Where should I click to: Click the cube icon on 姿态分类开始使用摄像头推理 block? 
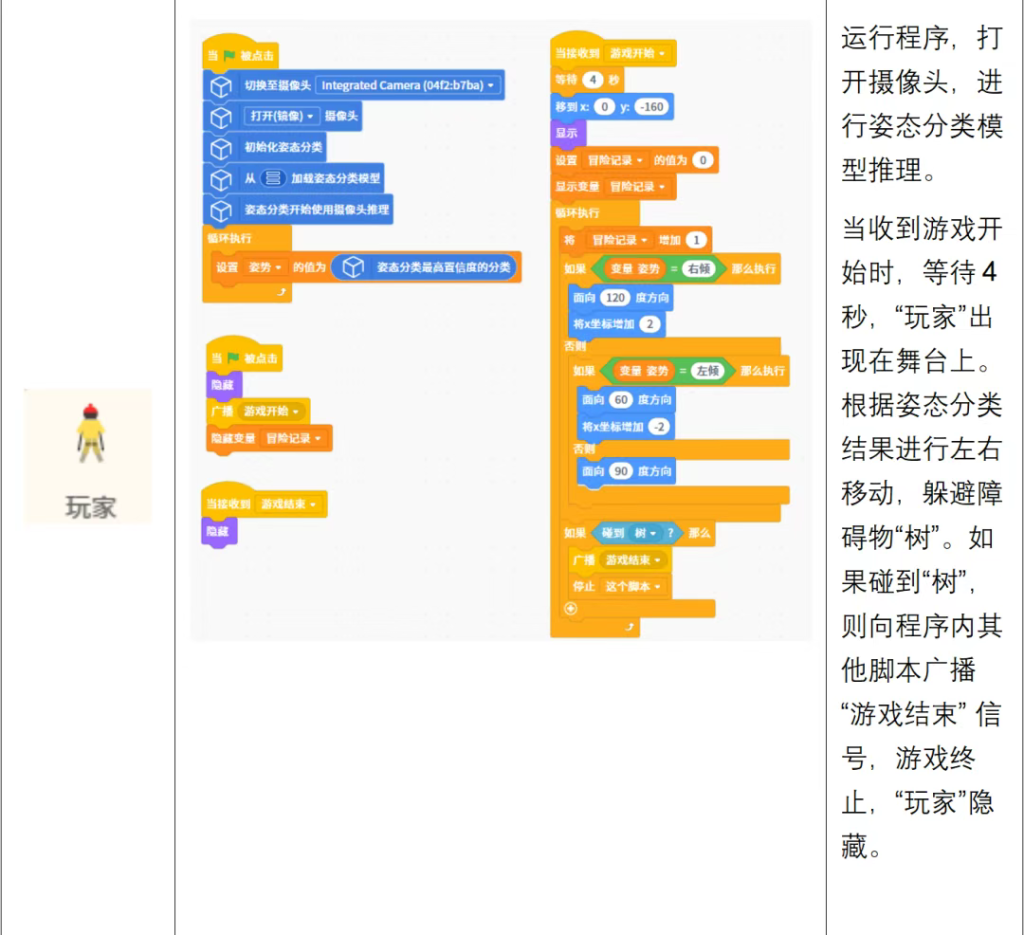[x=220, y=210]
